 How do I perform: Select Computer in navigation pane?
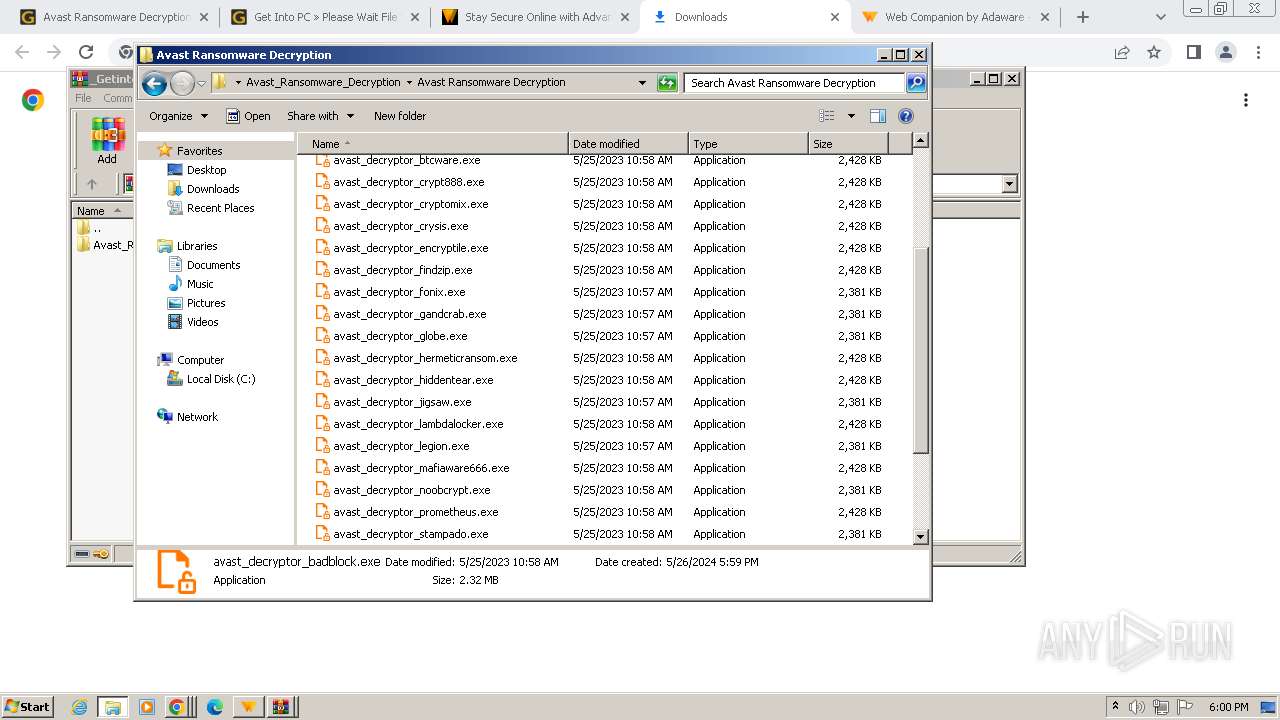pyautogui.click(x=200, y=360)
